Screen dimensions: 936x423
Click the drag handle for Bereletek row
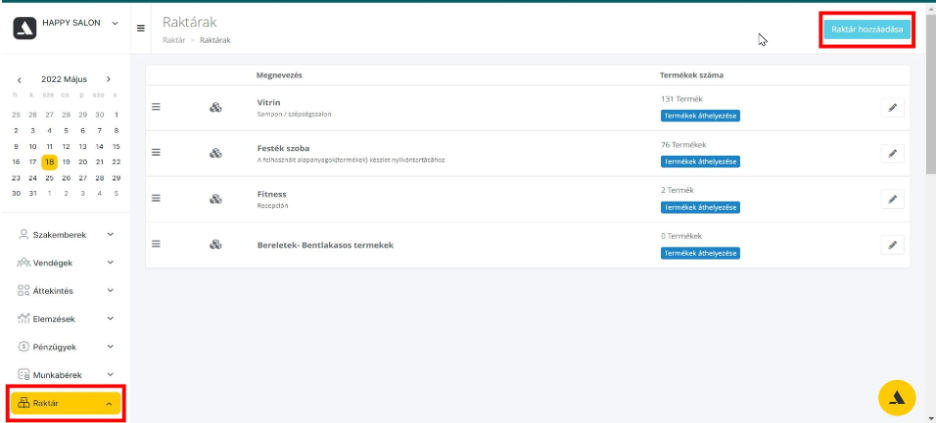[x=156, y=244]
